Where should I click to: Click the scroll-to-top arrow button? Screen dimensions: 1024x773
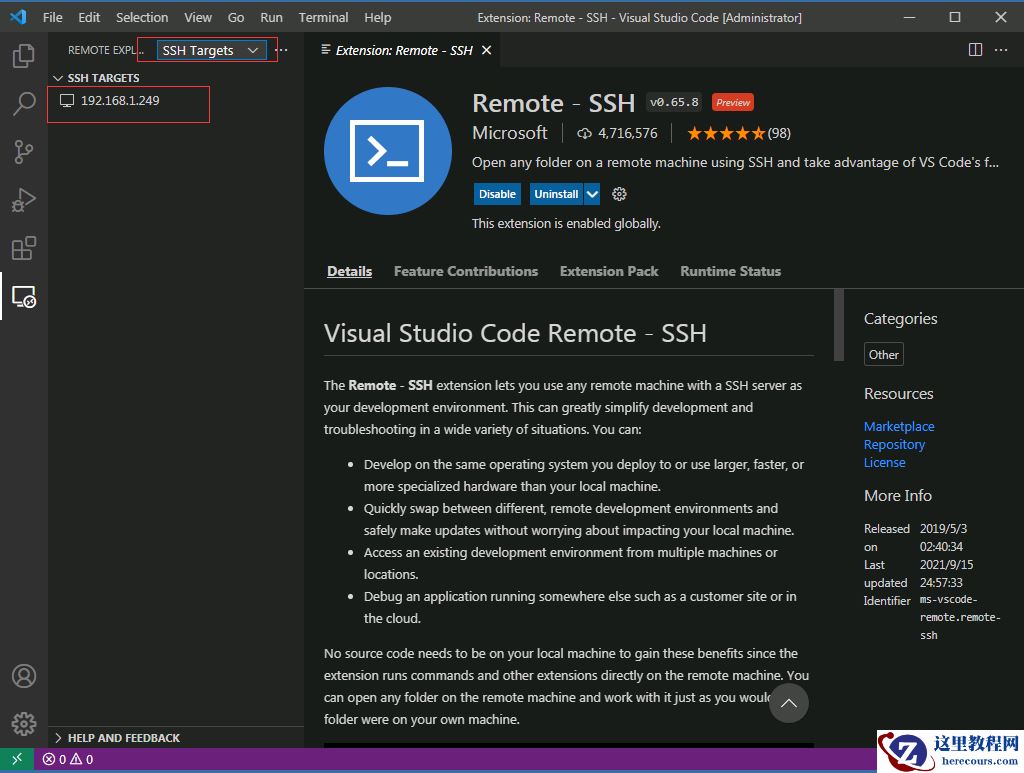(788, 704)
